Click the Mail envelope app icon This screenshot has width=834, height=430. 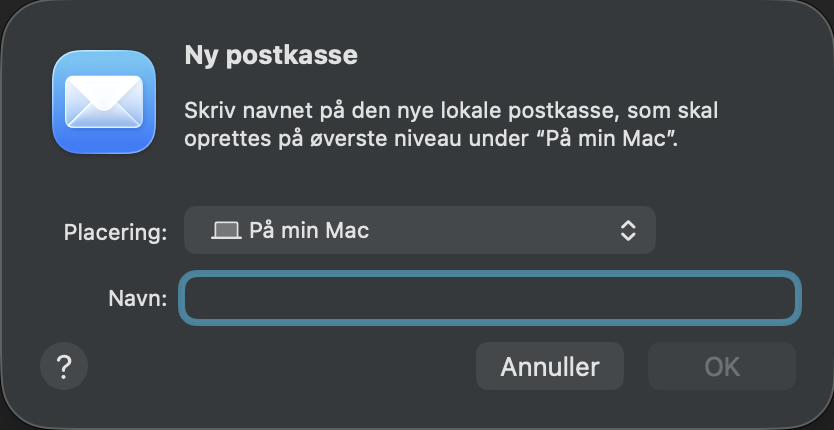(104, 104)
